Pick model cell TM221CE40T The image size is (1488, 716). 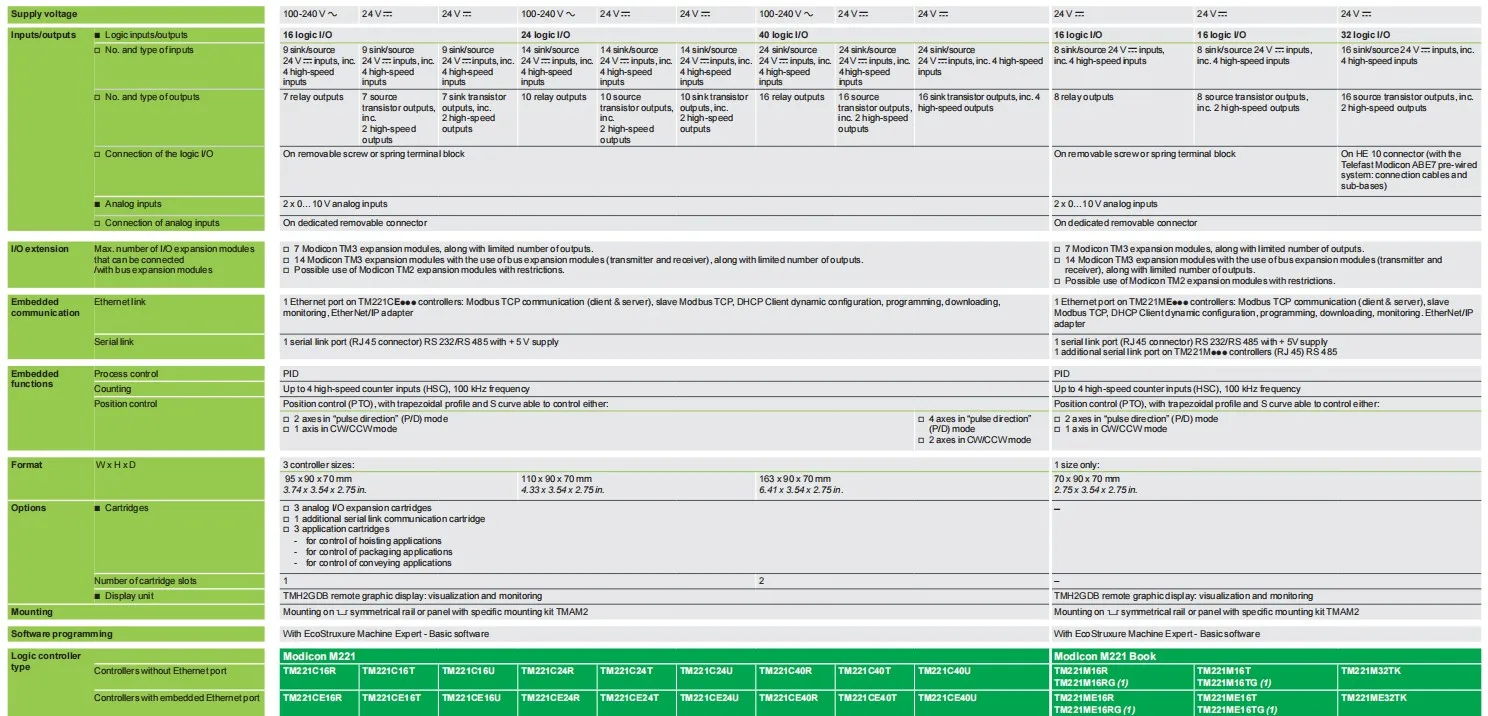click(868, 698)
